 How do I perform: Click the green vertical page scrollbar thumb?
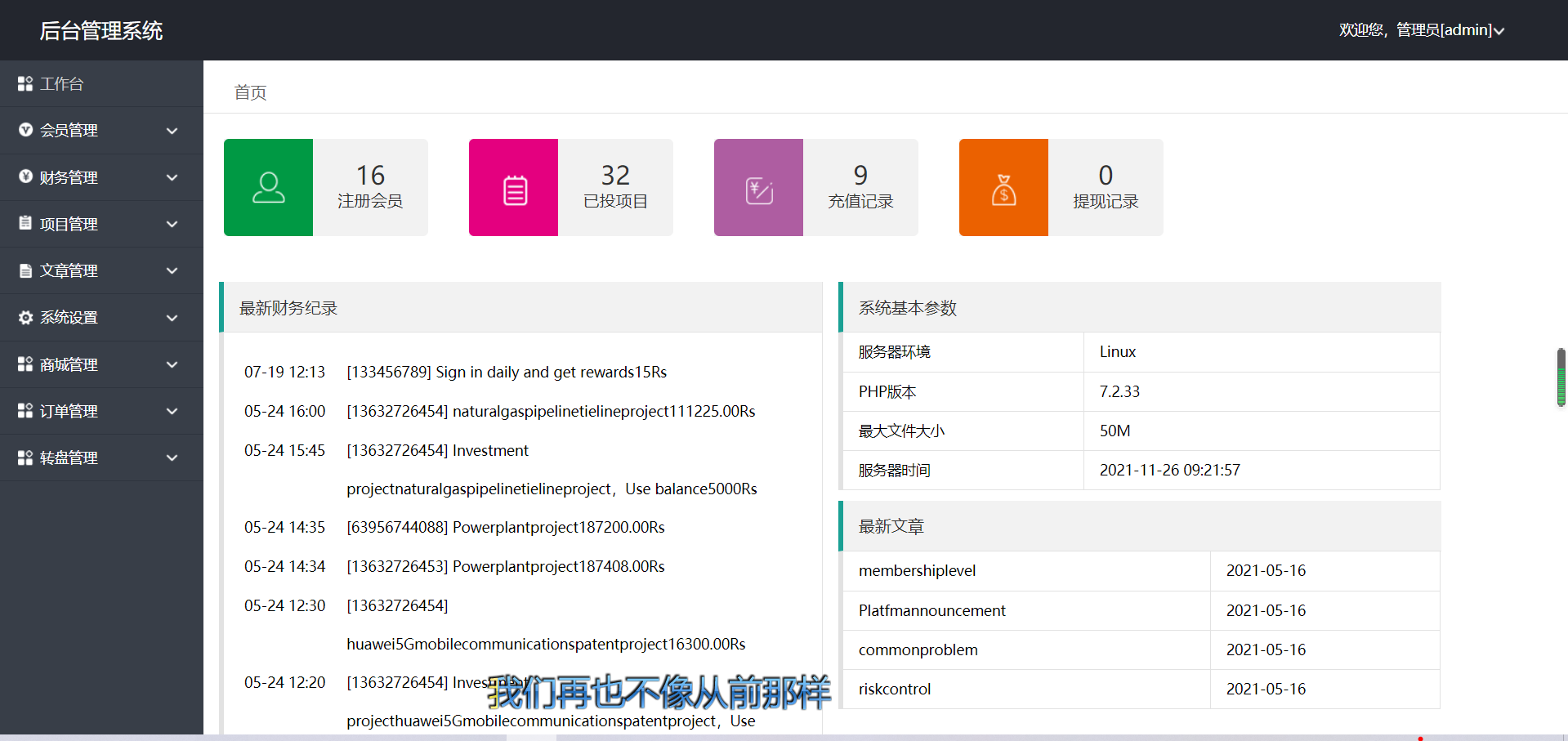1561,377
